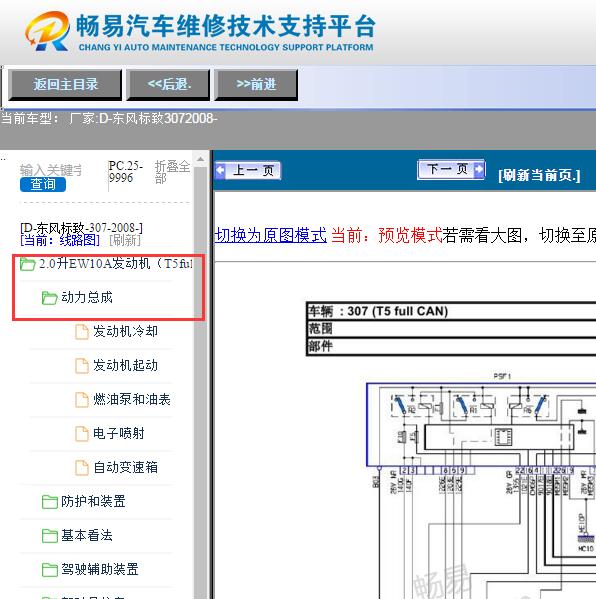
Task: Focus the 输入关键字 keyword input field
Action: [x=51, y=170]
